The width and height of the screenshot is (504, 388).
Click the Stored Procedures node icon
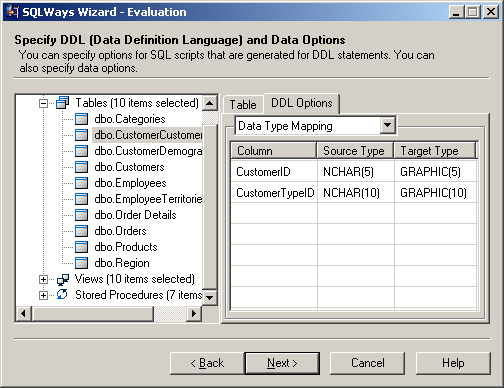coord(62,295)
